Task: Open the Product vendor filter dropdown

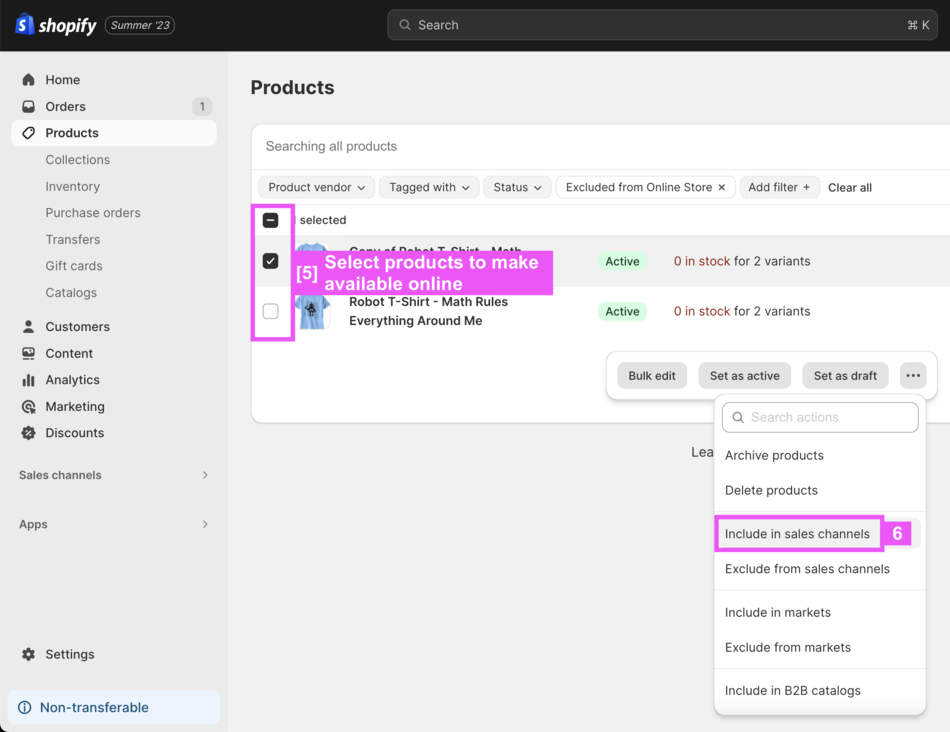Action: pyautogui.click(x=317, y=187)
